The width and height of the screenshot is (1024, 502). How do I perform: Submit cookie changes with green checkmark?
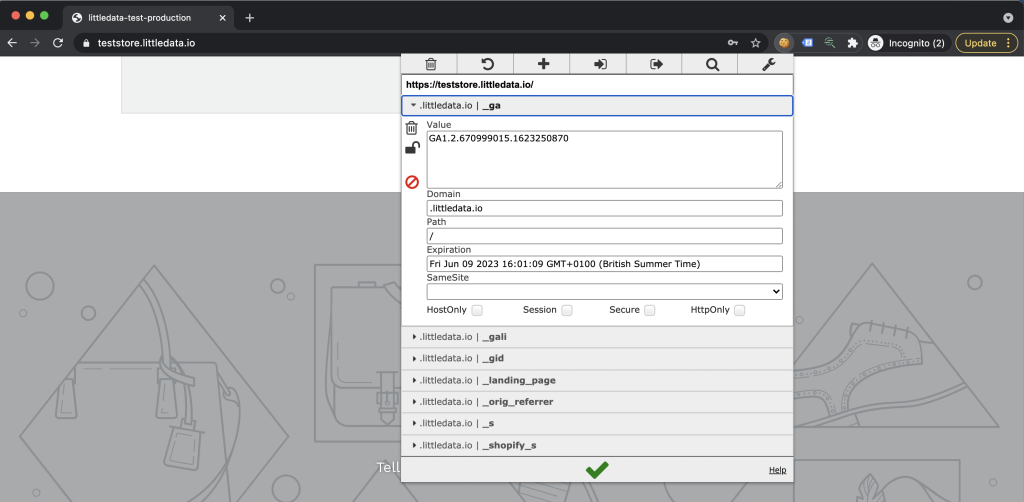(597, 469)
